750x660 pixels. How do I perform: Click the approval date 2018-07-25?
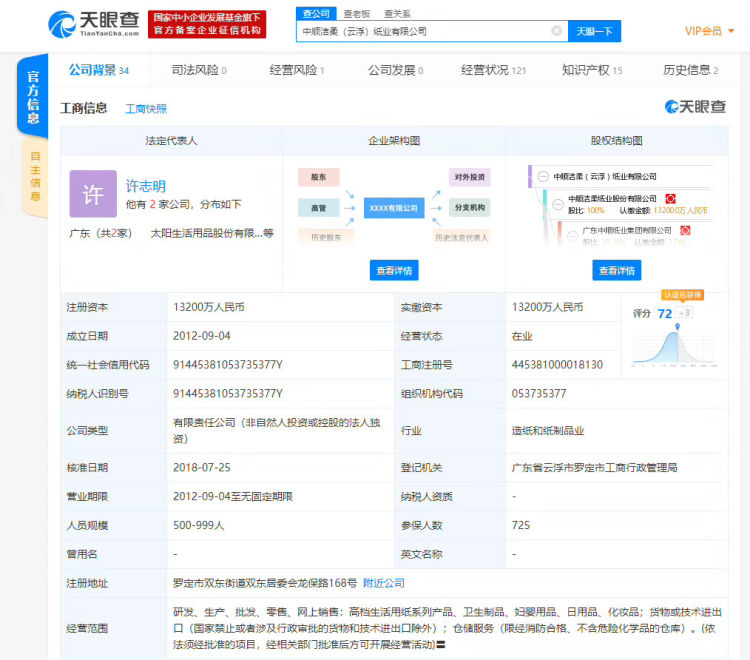click(202, 467)
